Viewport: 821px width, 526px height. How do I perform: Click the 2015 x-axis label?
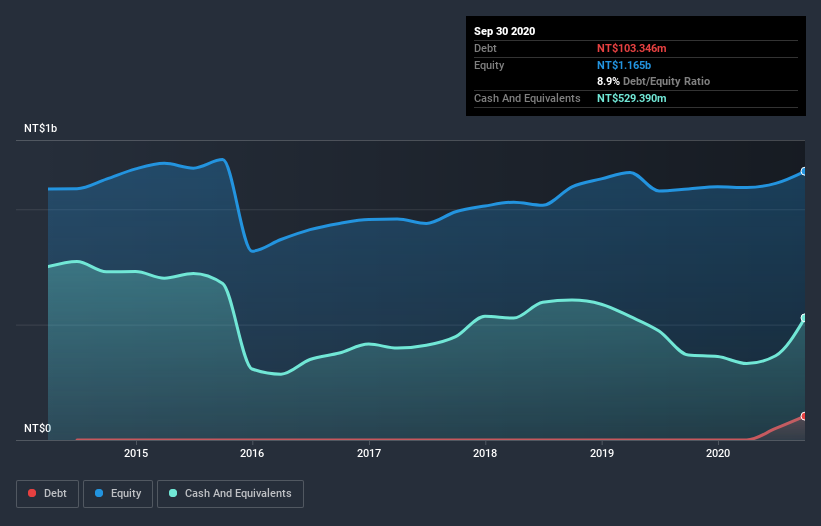pos(136,453)
